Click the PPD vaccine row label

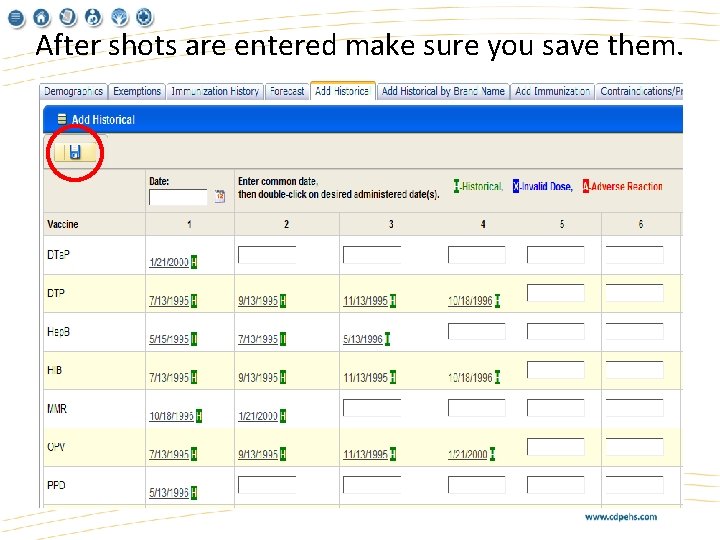click(56, 485)
